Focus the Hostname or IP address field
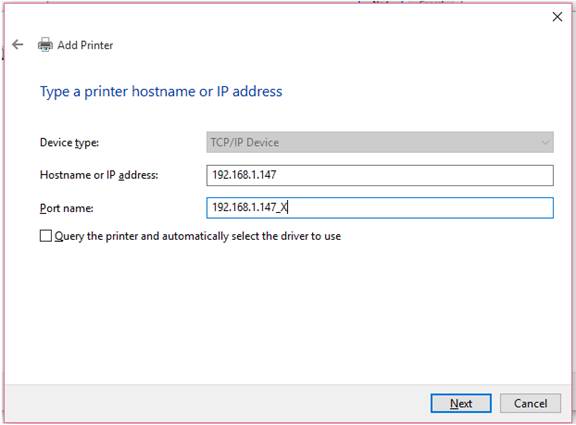Viewport: 576px width, 425px height. (x=380, y=175)
